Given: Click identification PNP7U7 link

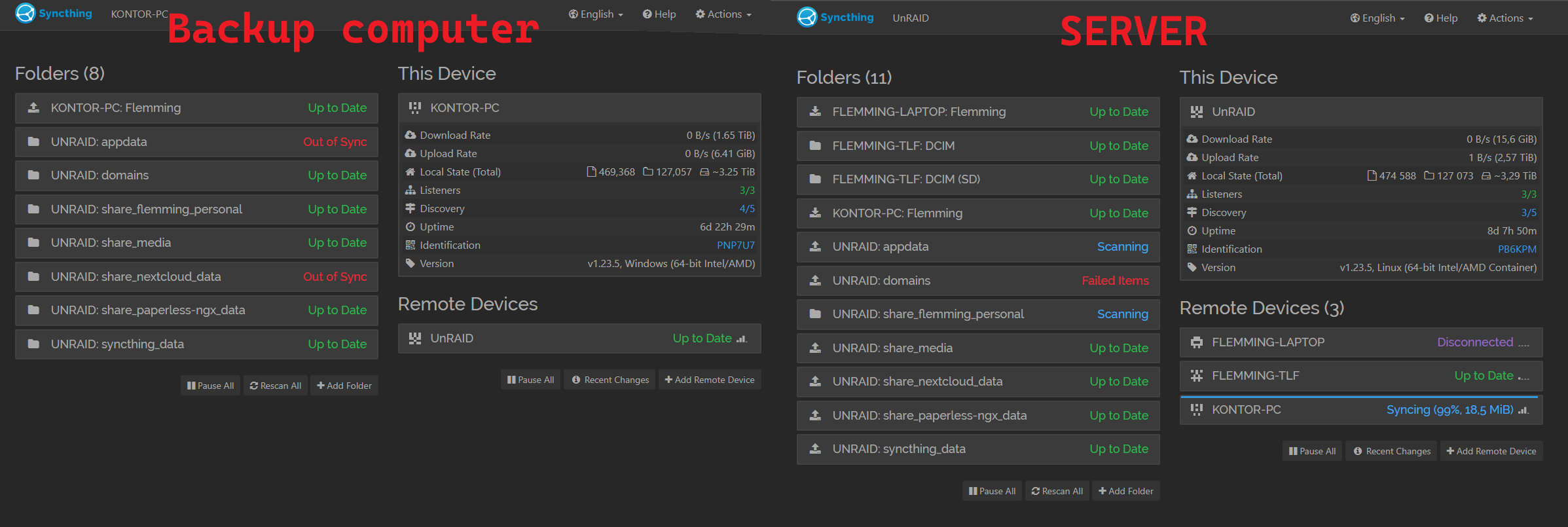Looking at the screenshot, I should [736, 245].
